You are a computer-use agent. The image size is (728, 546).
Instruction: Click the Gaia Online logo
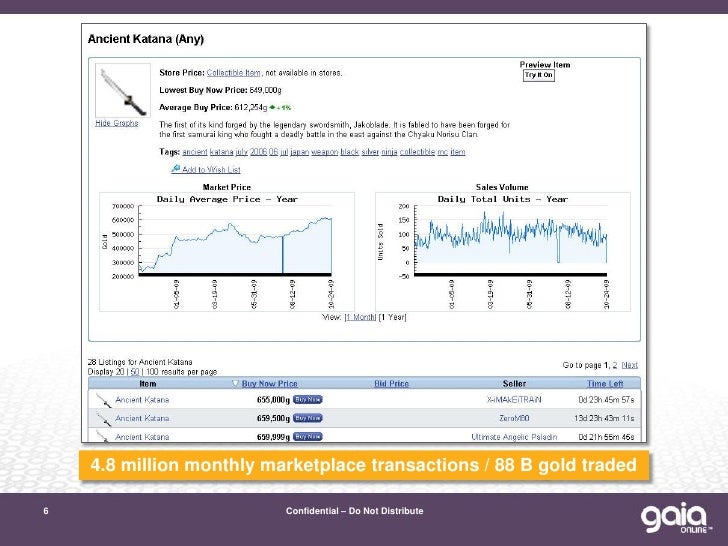click(676, 517)
